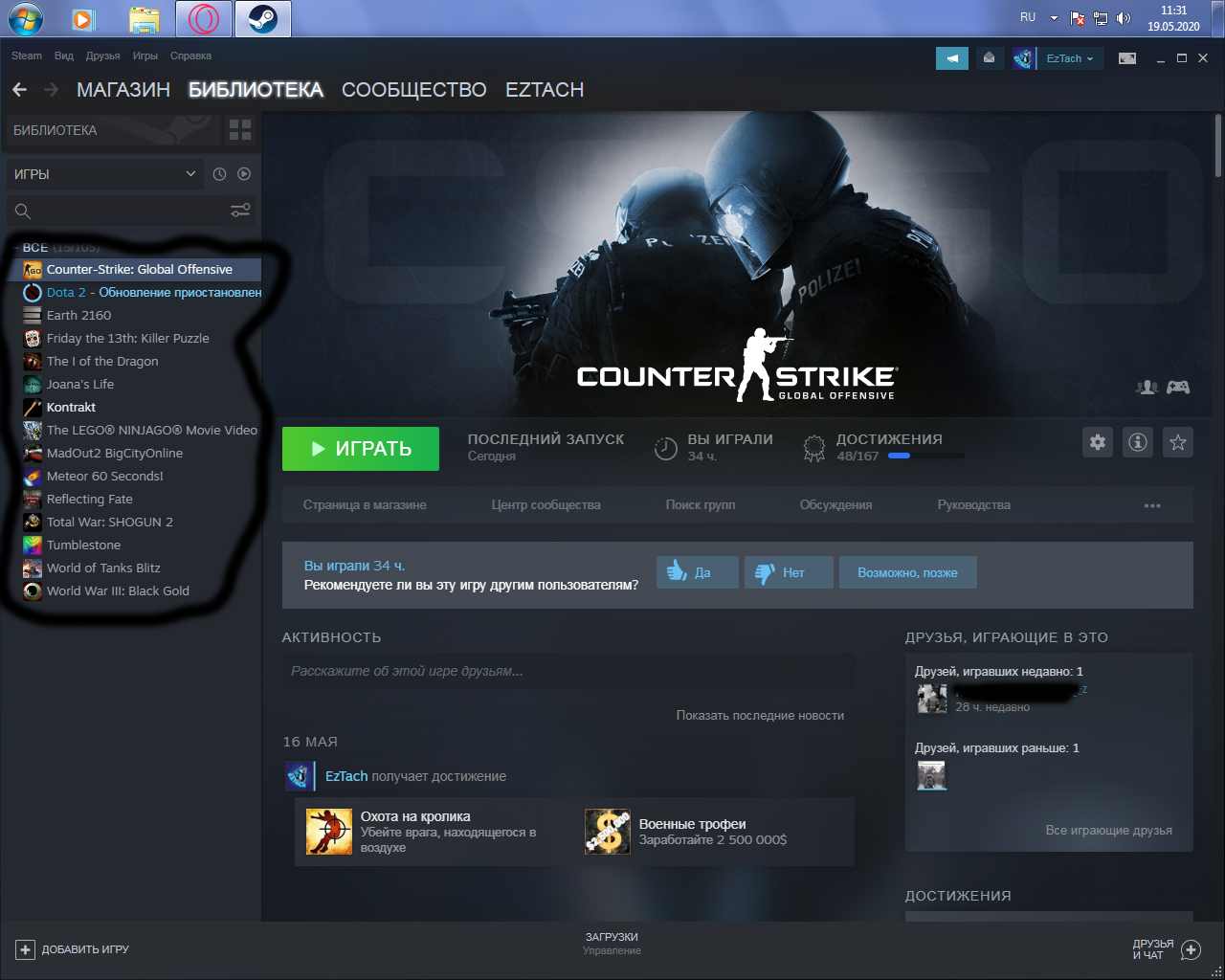Click the forward navigation arrow

click(x=51, y=90)
